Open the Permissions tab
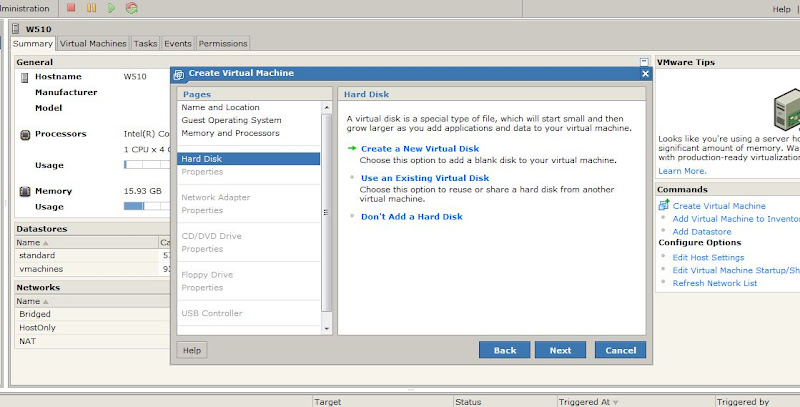 tap(223, 43)
